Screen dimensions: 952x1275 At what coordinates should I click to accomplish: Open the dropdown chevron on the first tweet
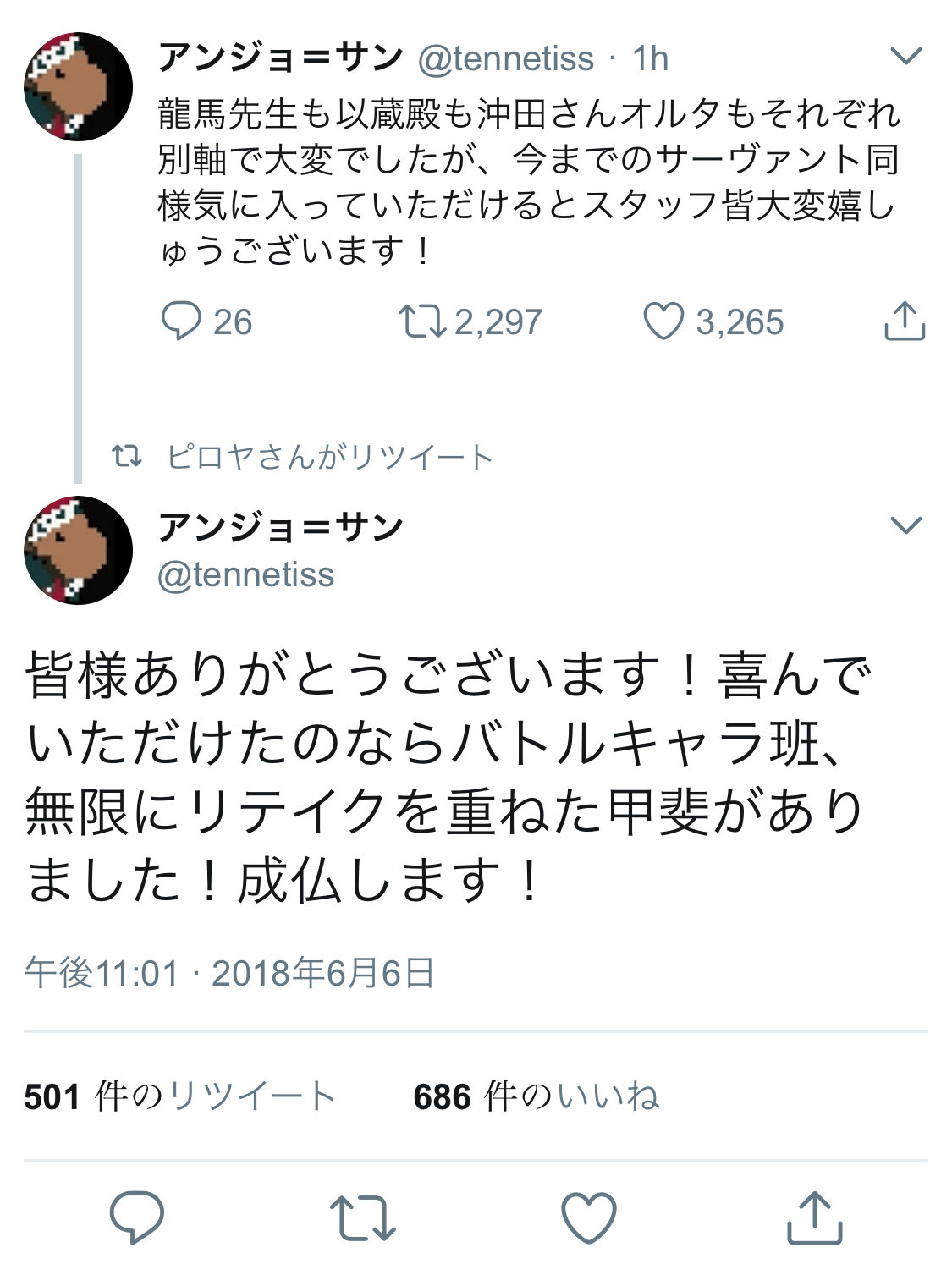pos(905,57)
